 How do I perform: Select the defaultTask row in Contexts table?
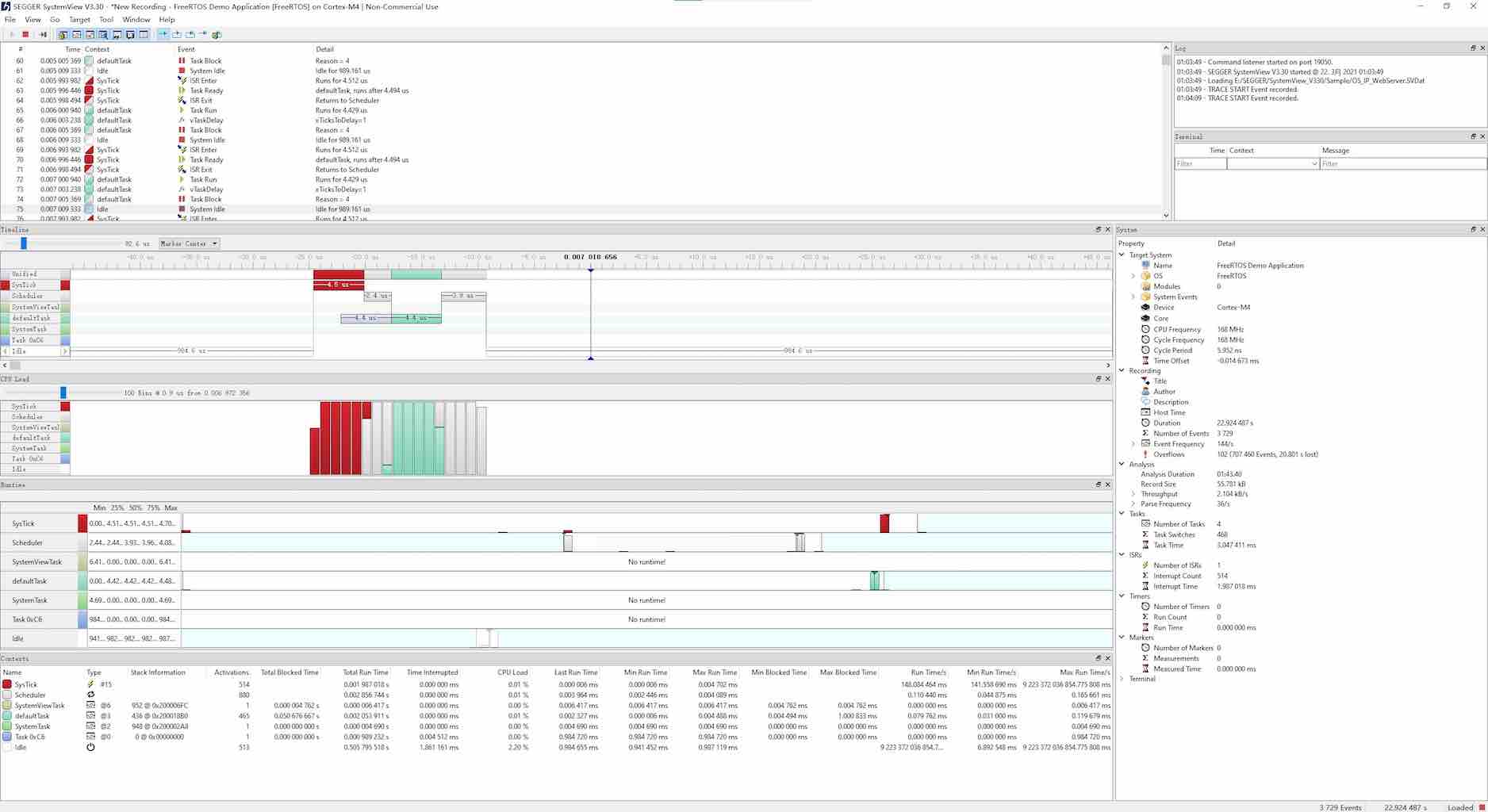[x=555, y=716]
